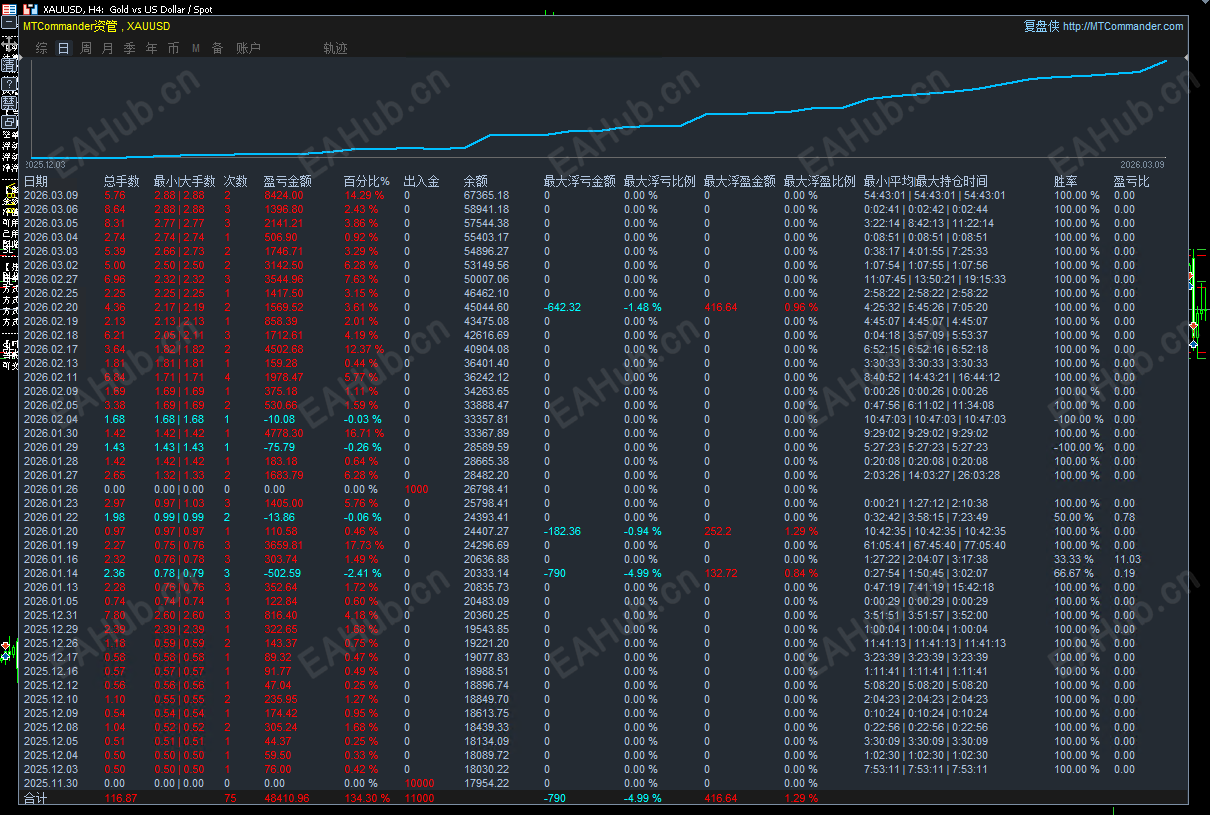The height and width of the screenshot is (815, 1210).
Task: Click the floating loss value -642.32
Action: [x=562, y=307]
